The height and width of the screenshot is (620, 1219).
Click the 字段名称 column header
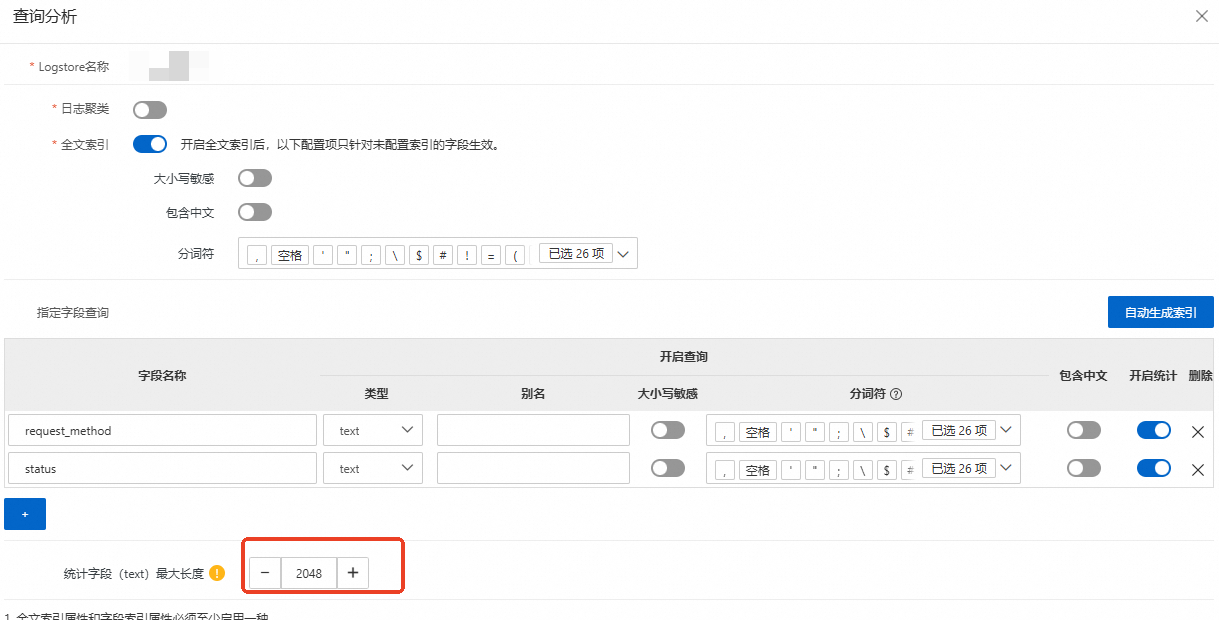162,375
